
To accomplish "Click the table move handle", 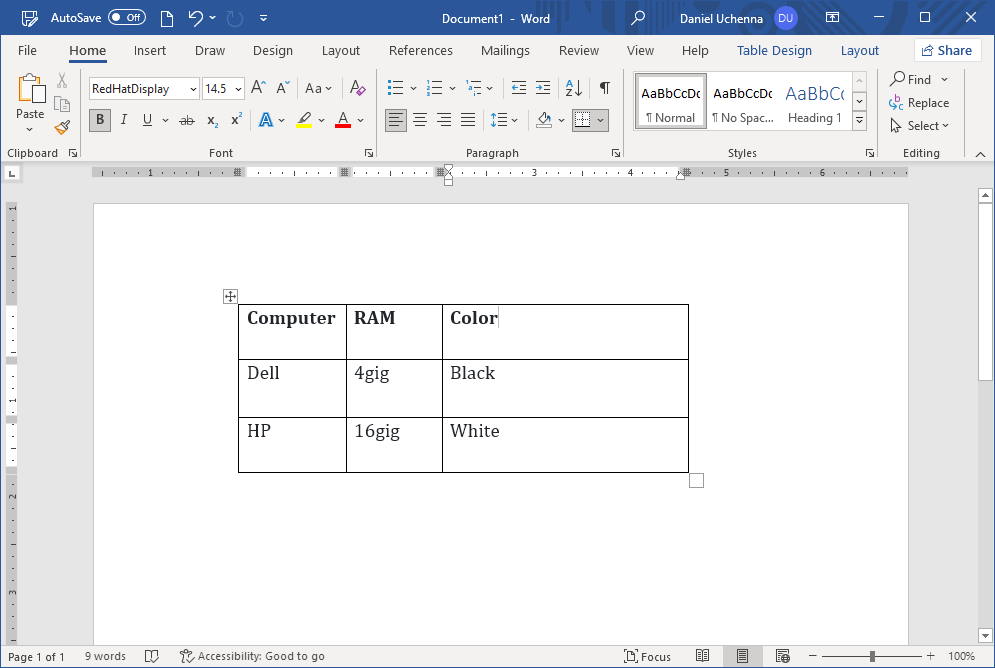I will pyautogui.click(x=230, y=296).
